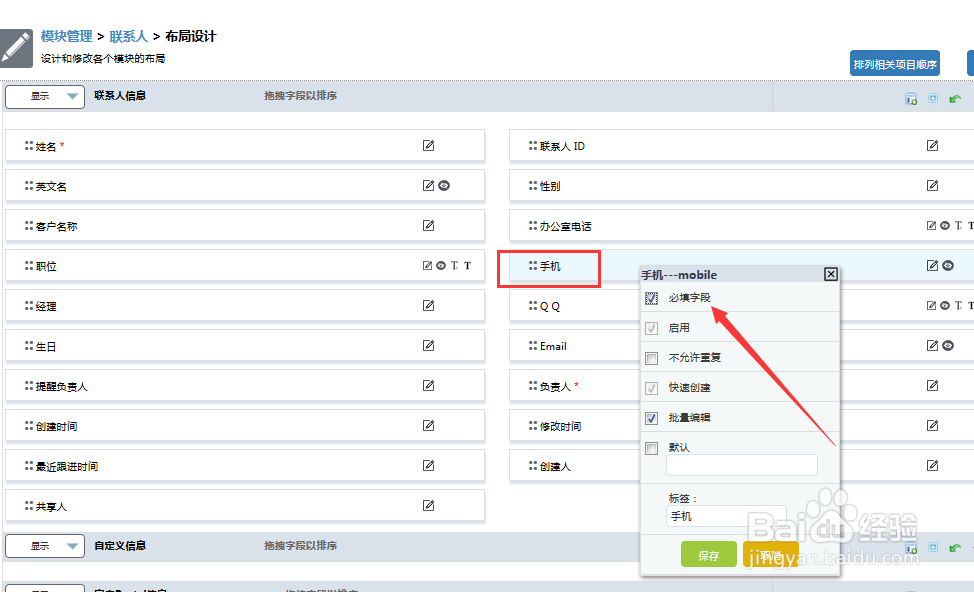This screenshot has height=592, width=974.
Task: Click the green 保存 button
Action: (709, 555)
